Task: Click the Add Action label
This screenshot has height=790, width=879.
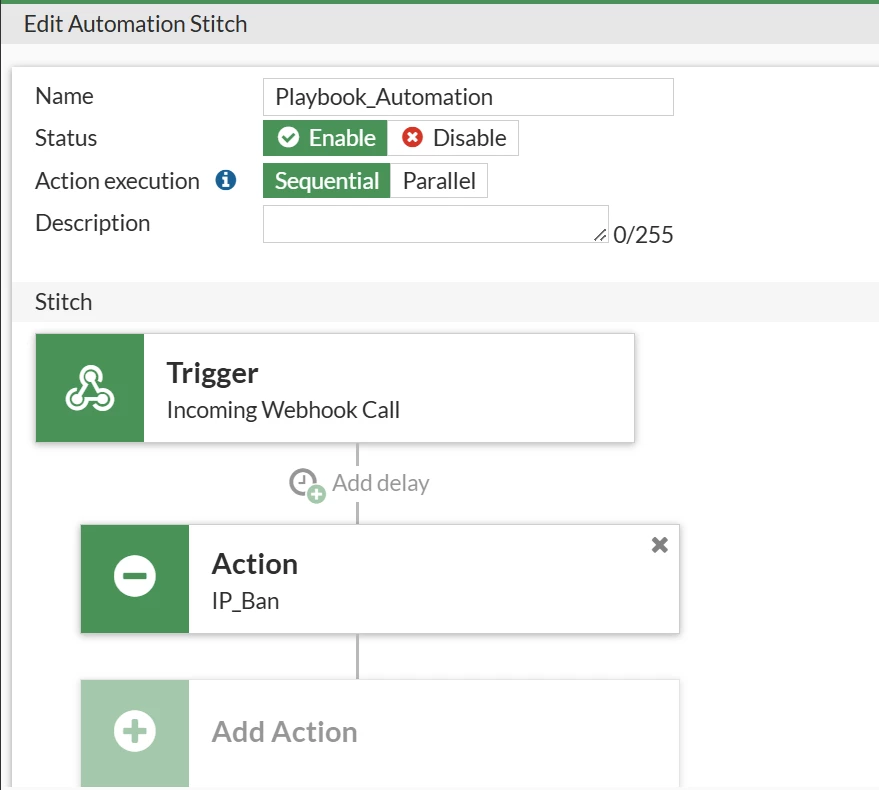Action: 284,732
